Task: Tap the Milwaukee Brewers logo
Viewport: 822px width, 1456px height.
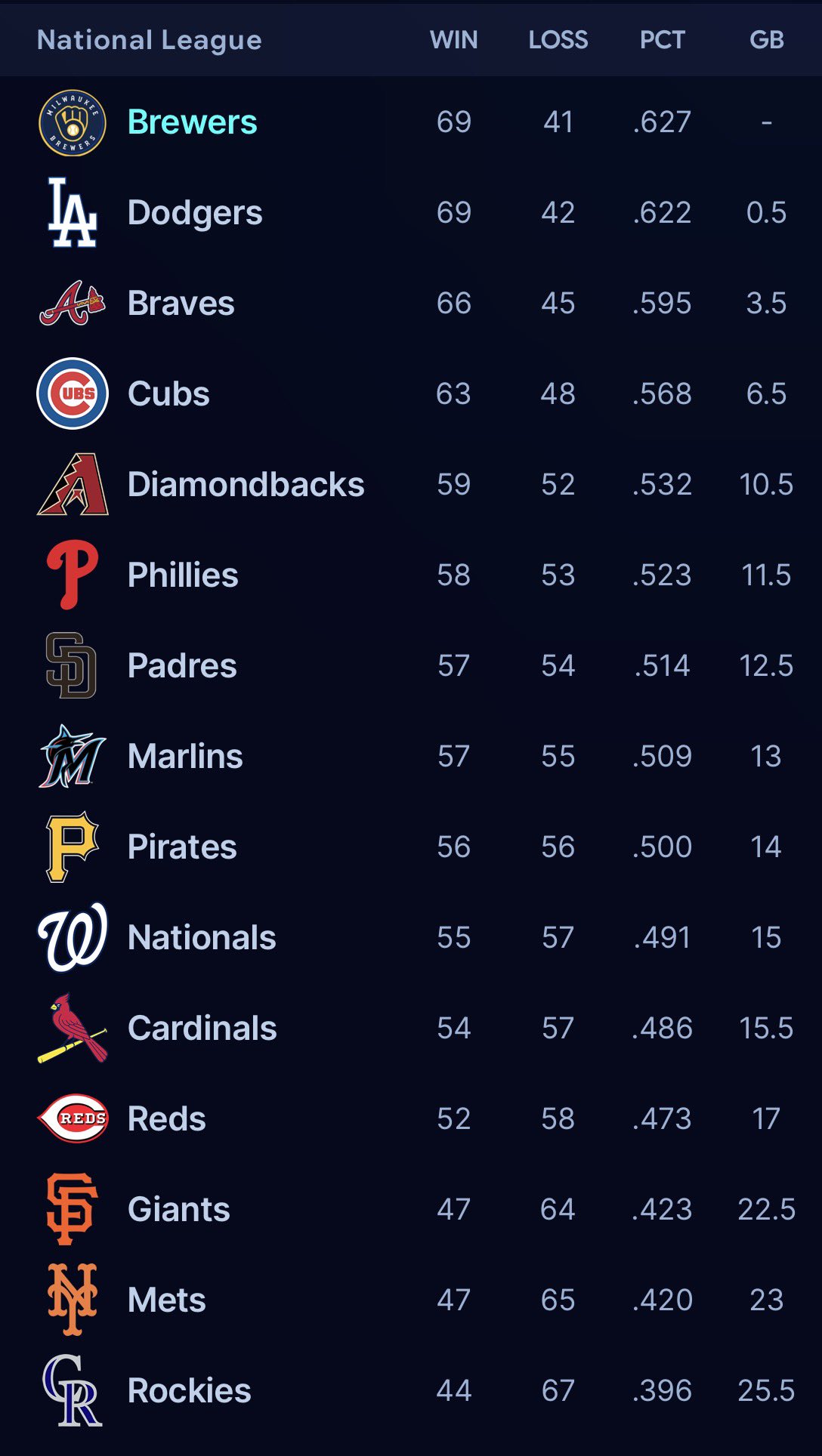Action: pos(72,122)
